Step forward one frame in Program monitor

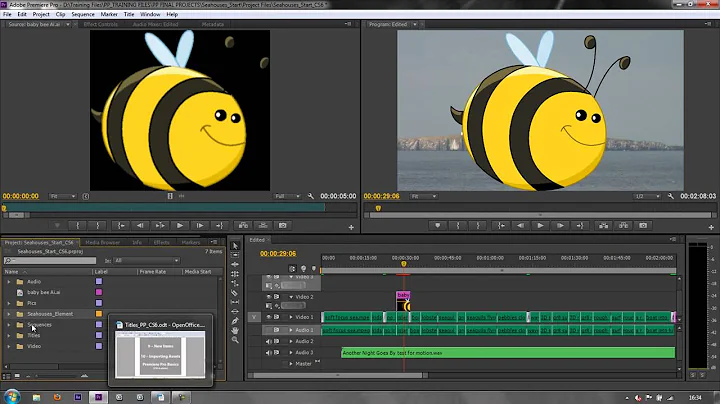click(x=560, y=225)
